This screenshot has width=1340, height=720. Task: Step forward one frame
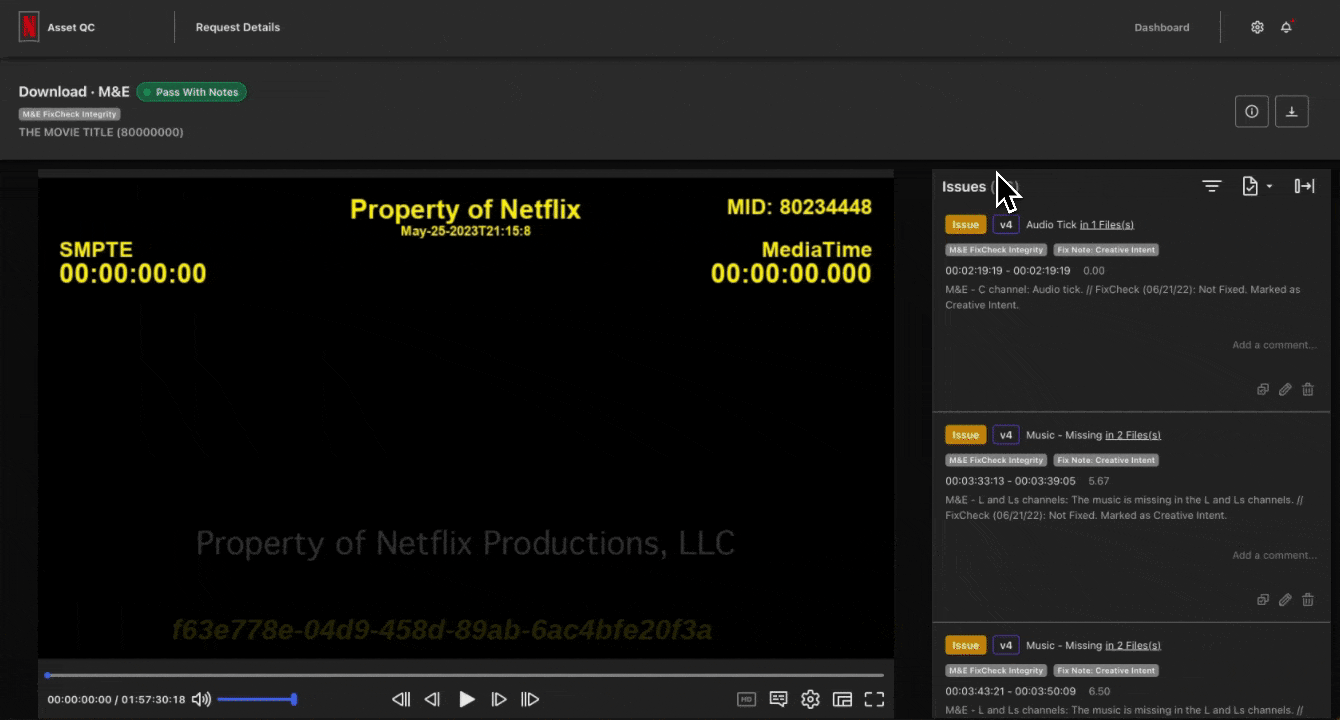pos(499,699)
